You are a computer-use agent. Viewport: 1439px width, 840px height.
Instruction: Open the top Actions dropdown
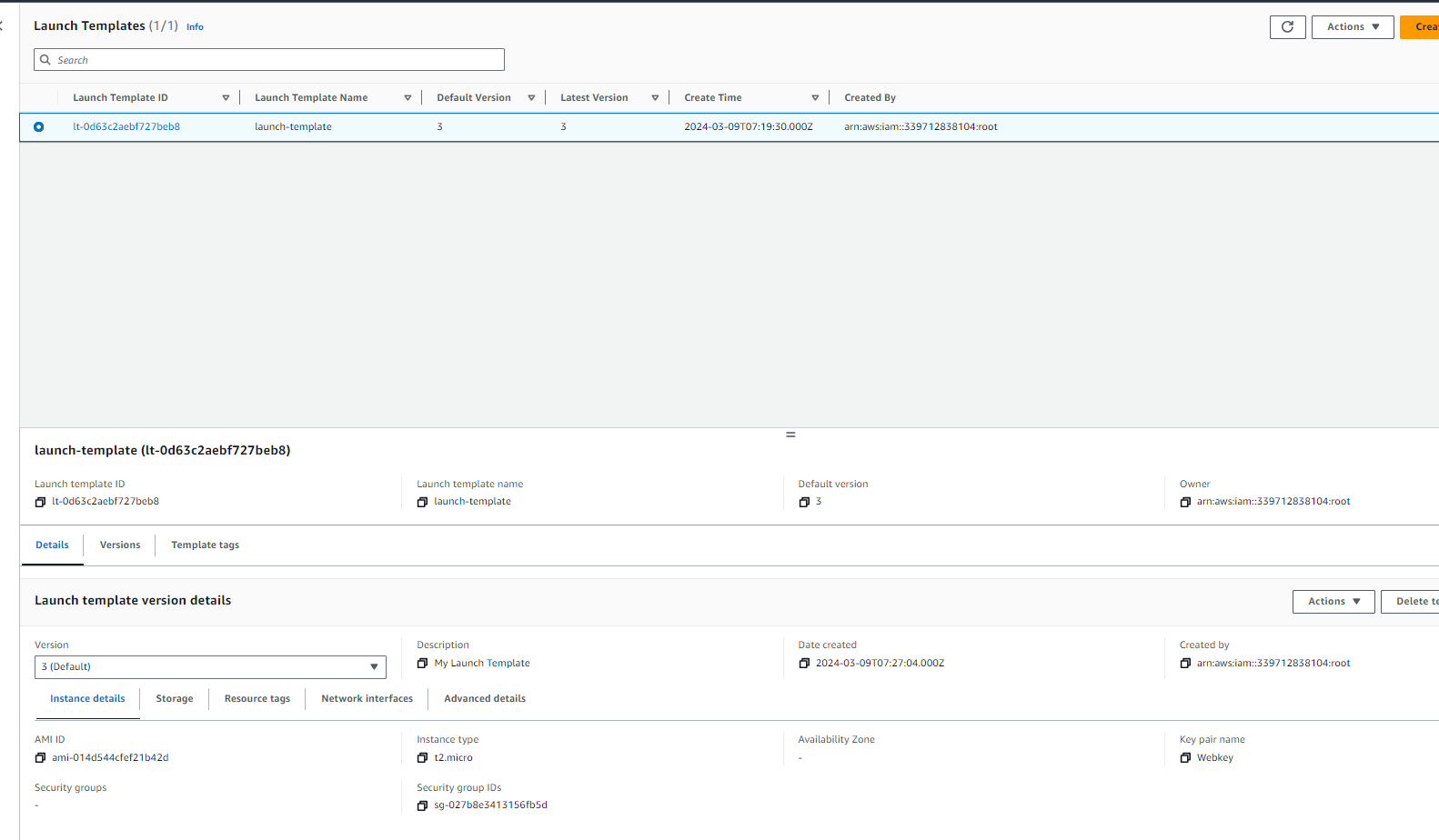1352,27
